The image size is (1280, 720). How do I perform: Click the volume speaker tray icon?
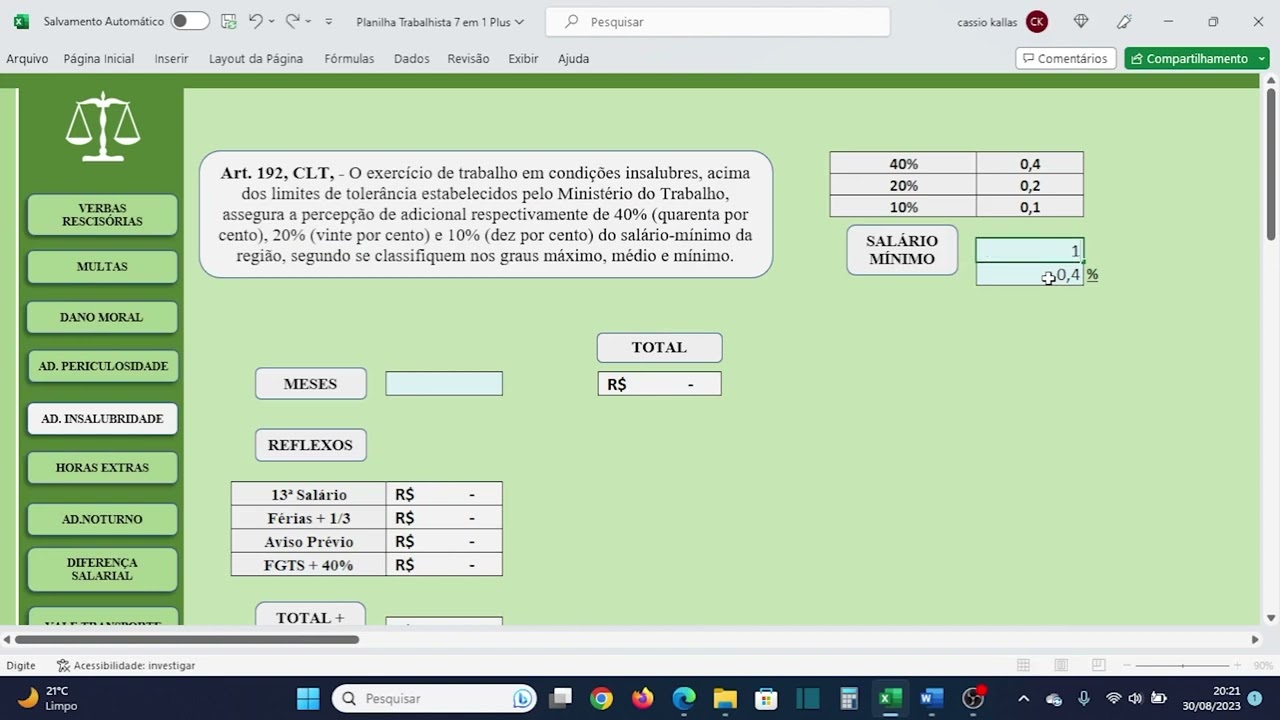tap(1135, 698)
